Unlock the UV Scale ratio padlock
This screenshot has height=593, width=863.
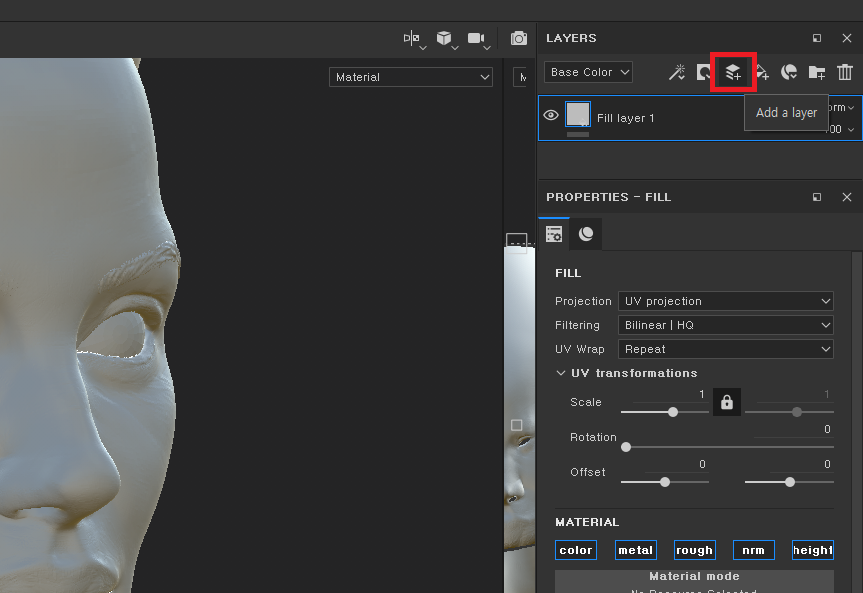coord(726,402)
